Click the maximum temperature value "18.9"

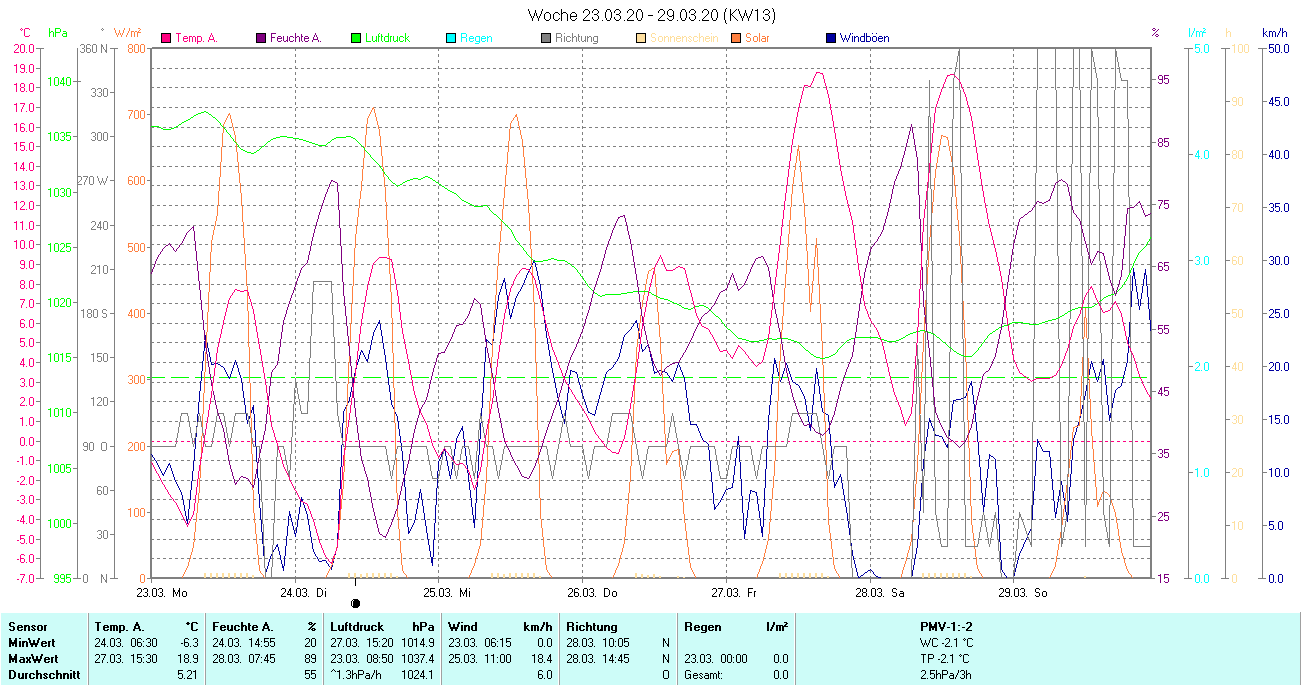pyautogui.click(x=189, y=659)
